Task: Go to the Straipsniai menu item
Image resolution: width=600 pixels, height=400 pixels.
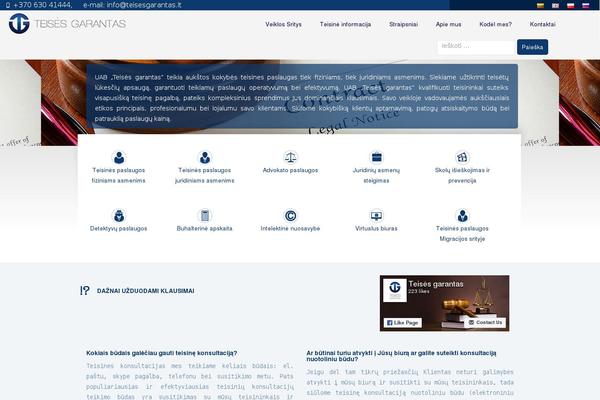Action: click(x=403, y=24)
